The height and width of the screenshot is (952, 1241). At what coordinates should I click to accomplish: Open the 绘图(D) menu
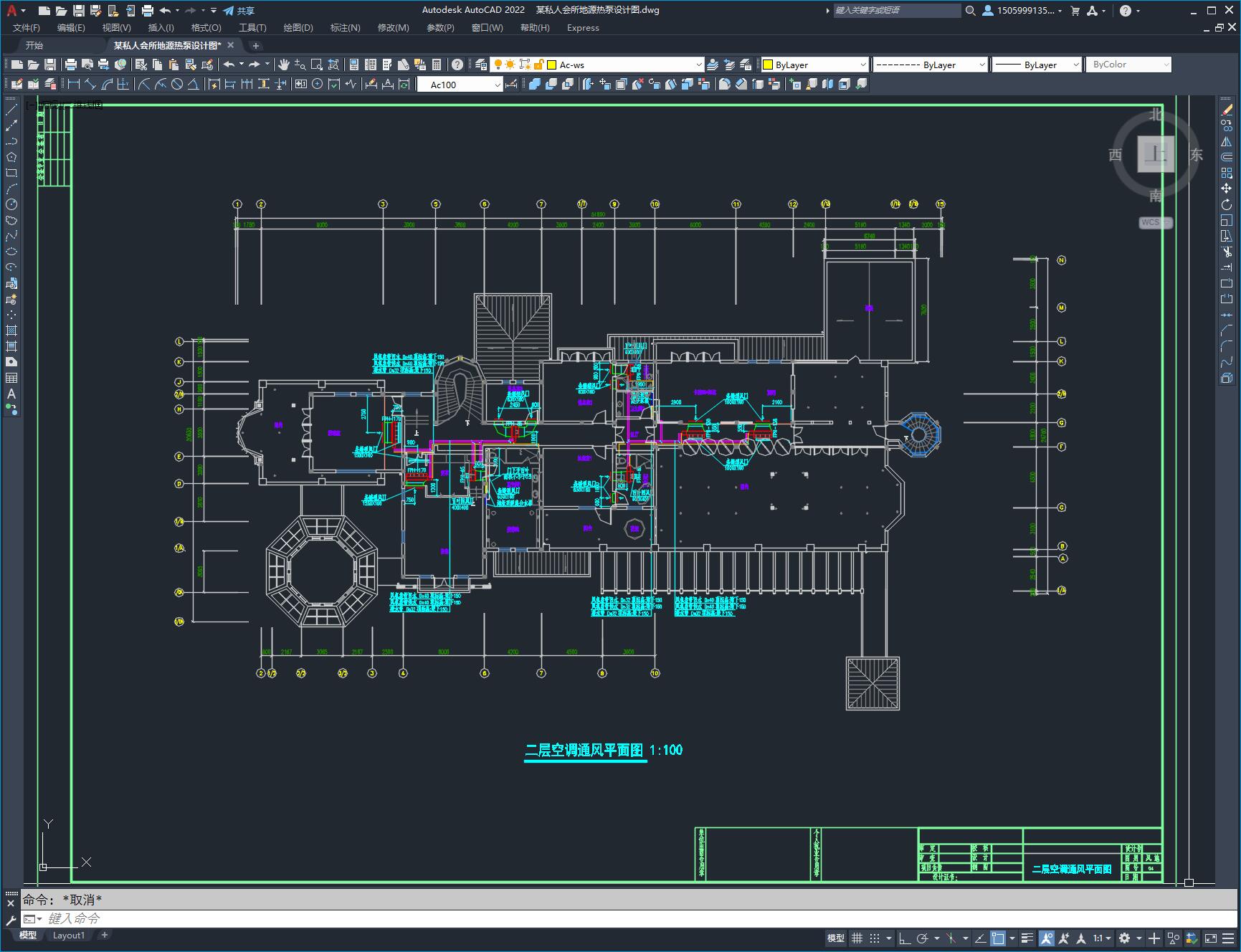(298, 28)
